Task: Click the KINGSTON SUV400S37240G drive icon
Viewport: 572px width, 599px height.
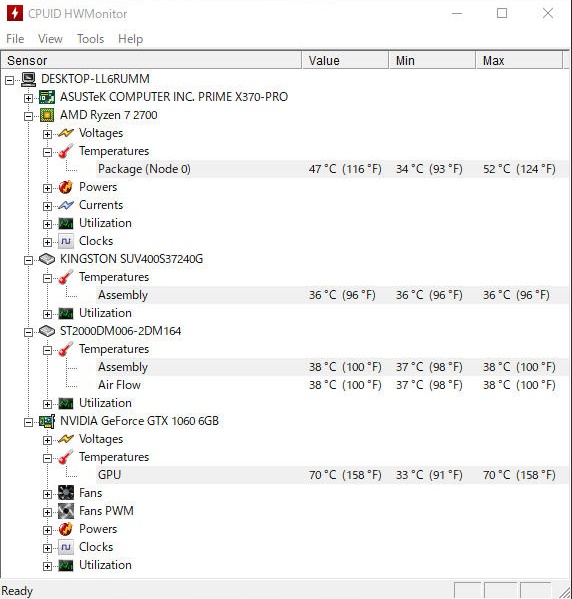Action: click(47, 259)
